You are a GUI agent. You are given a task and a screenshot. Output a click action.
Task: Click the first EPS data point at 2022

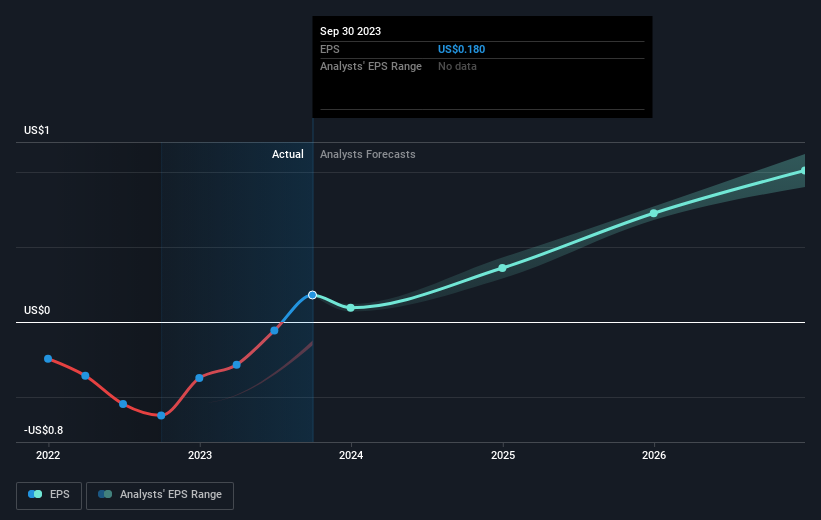coord(48,359)
